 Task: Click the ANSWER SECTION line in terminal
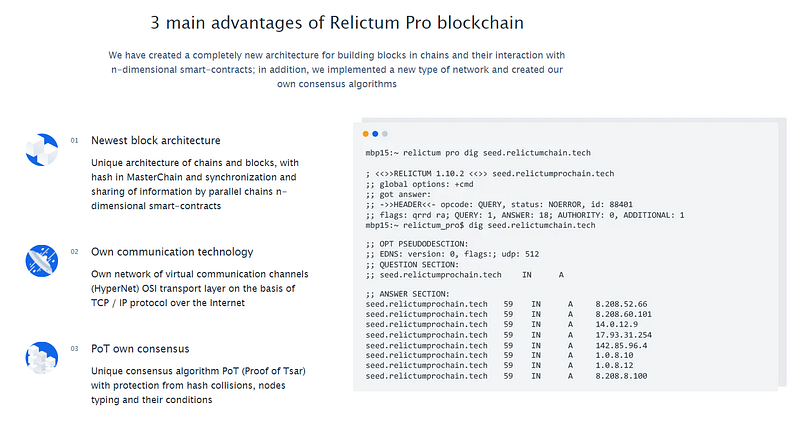point(407,294)
